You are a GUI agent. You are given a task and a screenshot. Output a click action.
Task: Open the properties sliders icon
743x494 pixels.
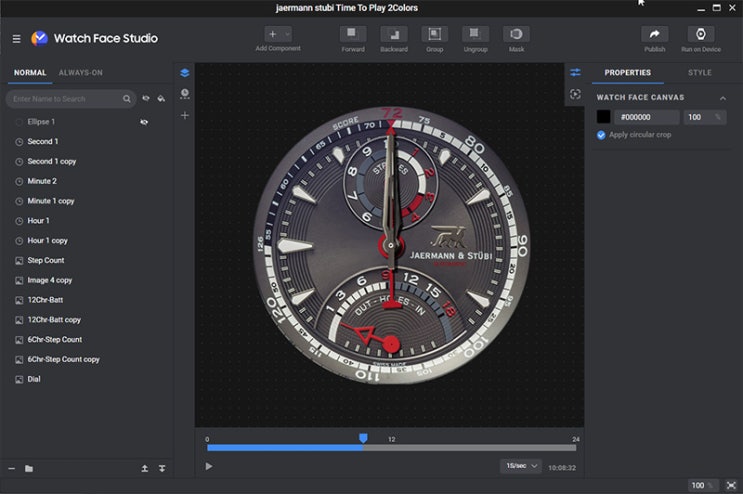pos(575,72)
